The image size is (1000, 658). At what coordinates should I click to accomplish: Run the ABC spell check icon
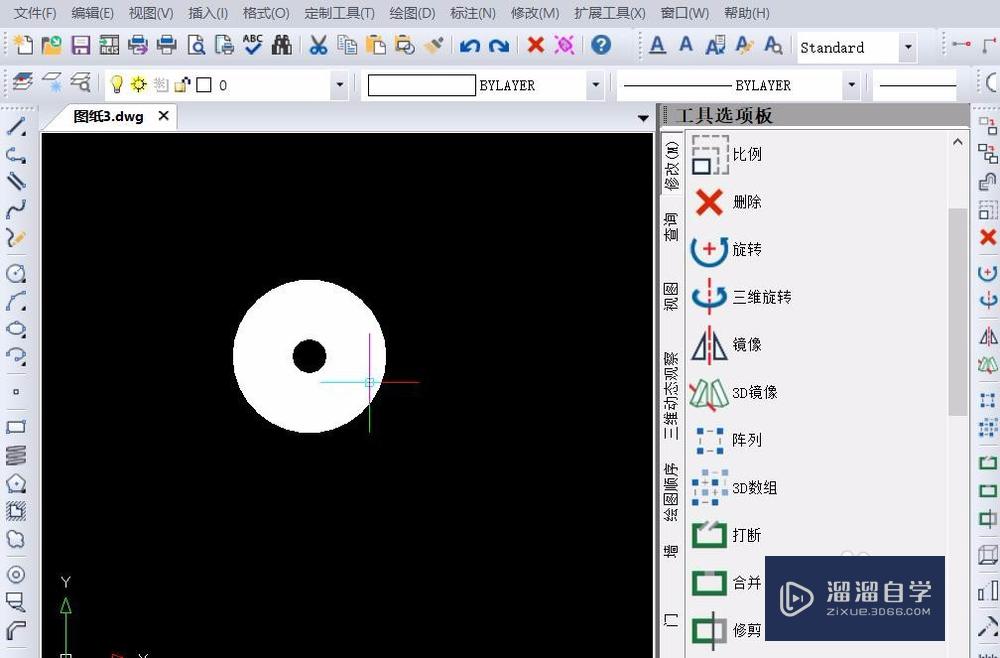(253, 45)
